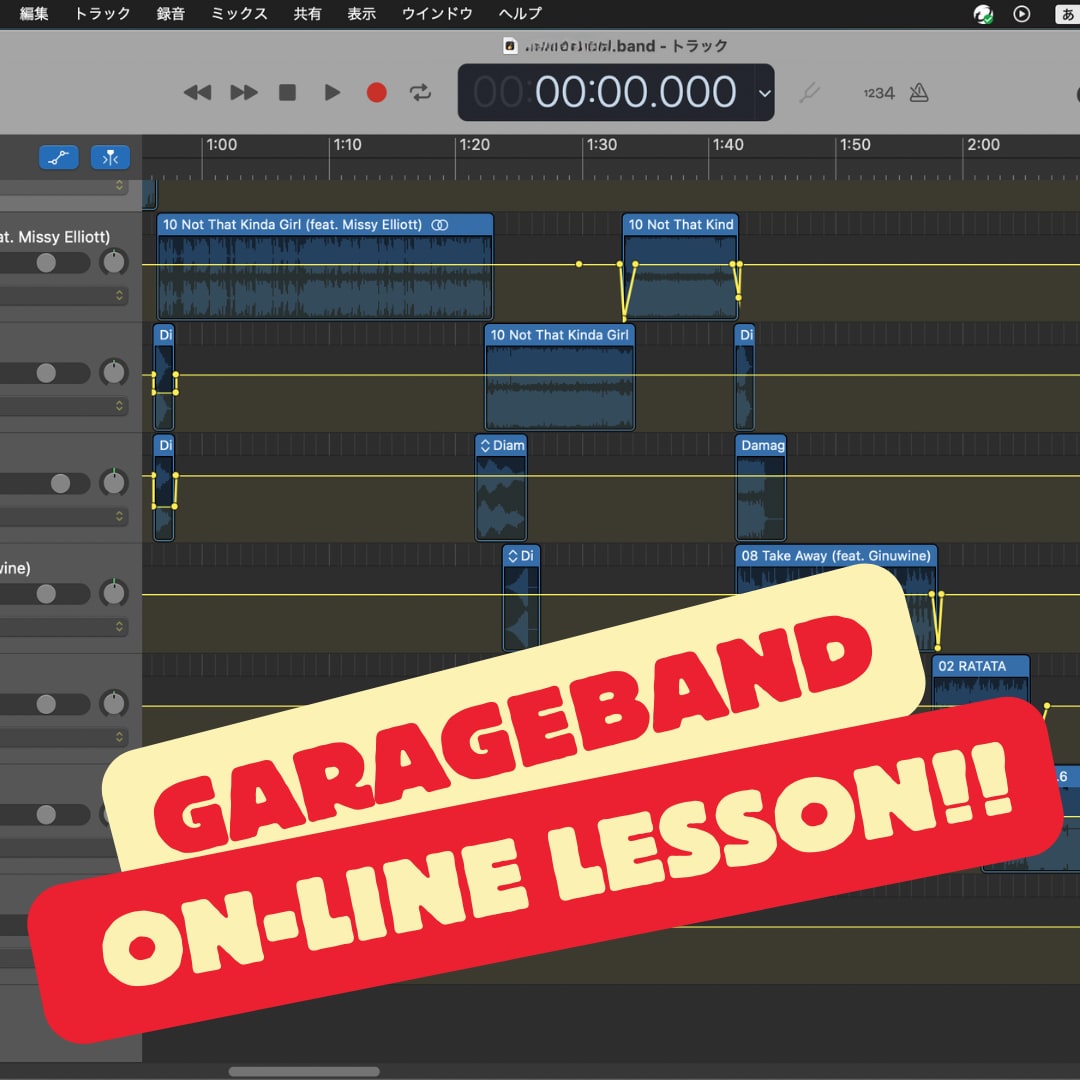The width and height of the screenshot is (1080, 1080).
Task: Click the stop button in transport
Action: [x=287, y=92]
